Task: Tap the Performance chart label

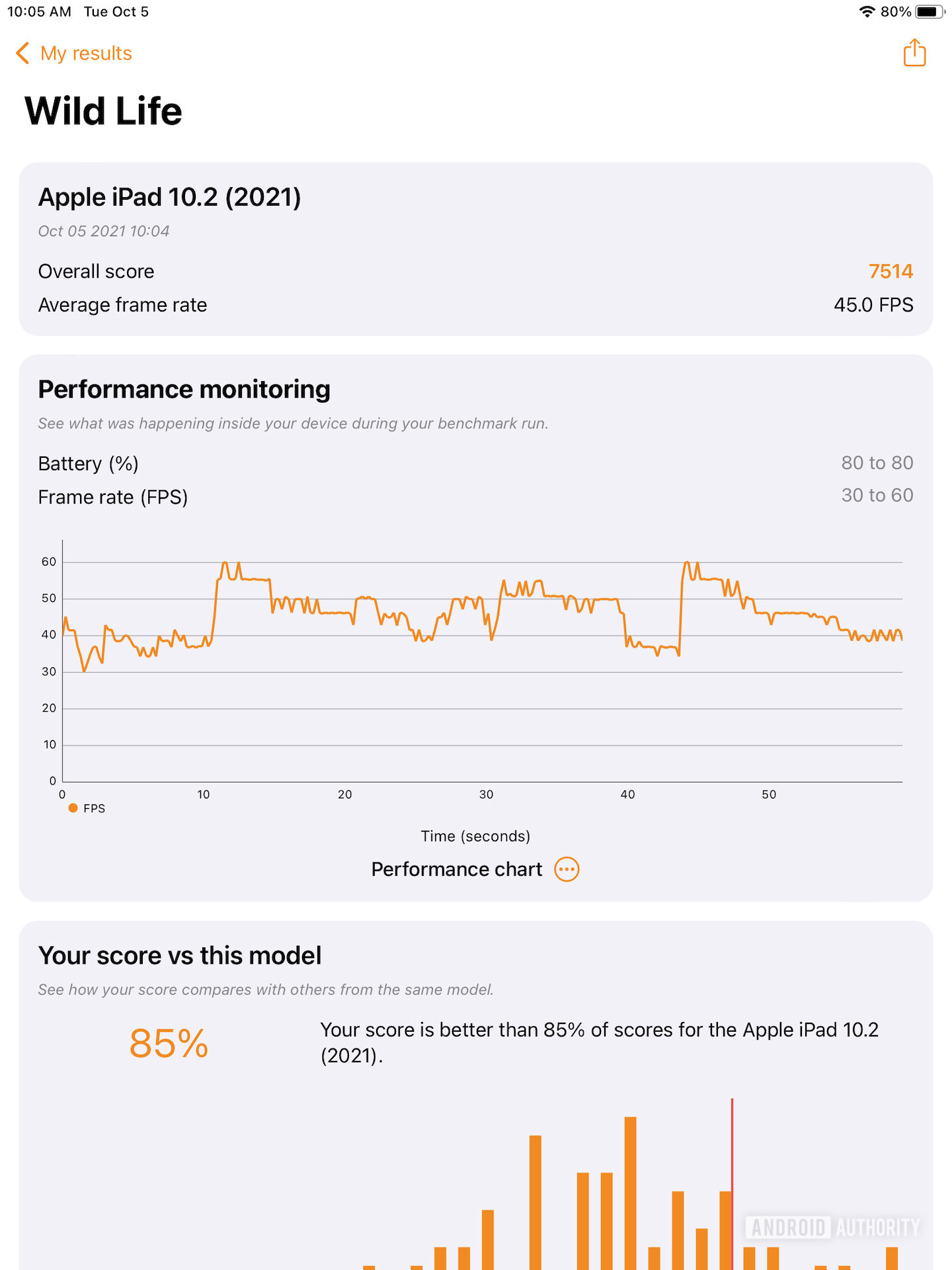Action: coord(456,869)
